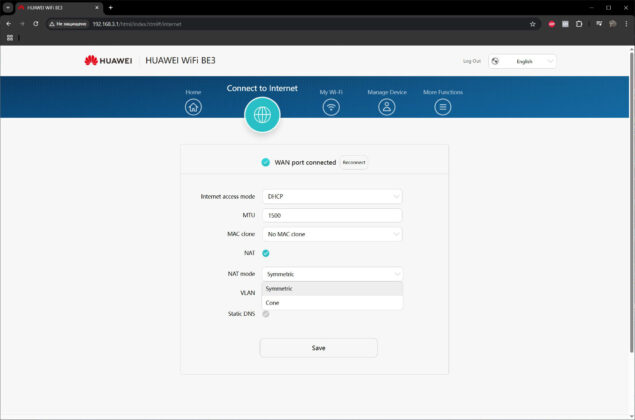
Task: Open the browser extensions puzzle icon
Action: (x=579, y=24)
